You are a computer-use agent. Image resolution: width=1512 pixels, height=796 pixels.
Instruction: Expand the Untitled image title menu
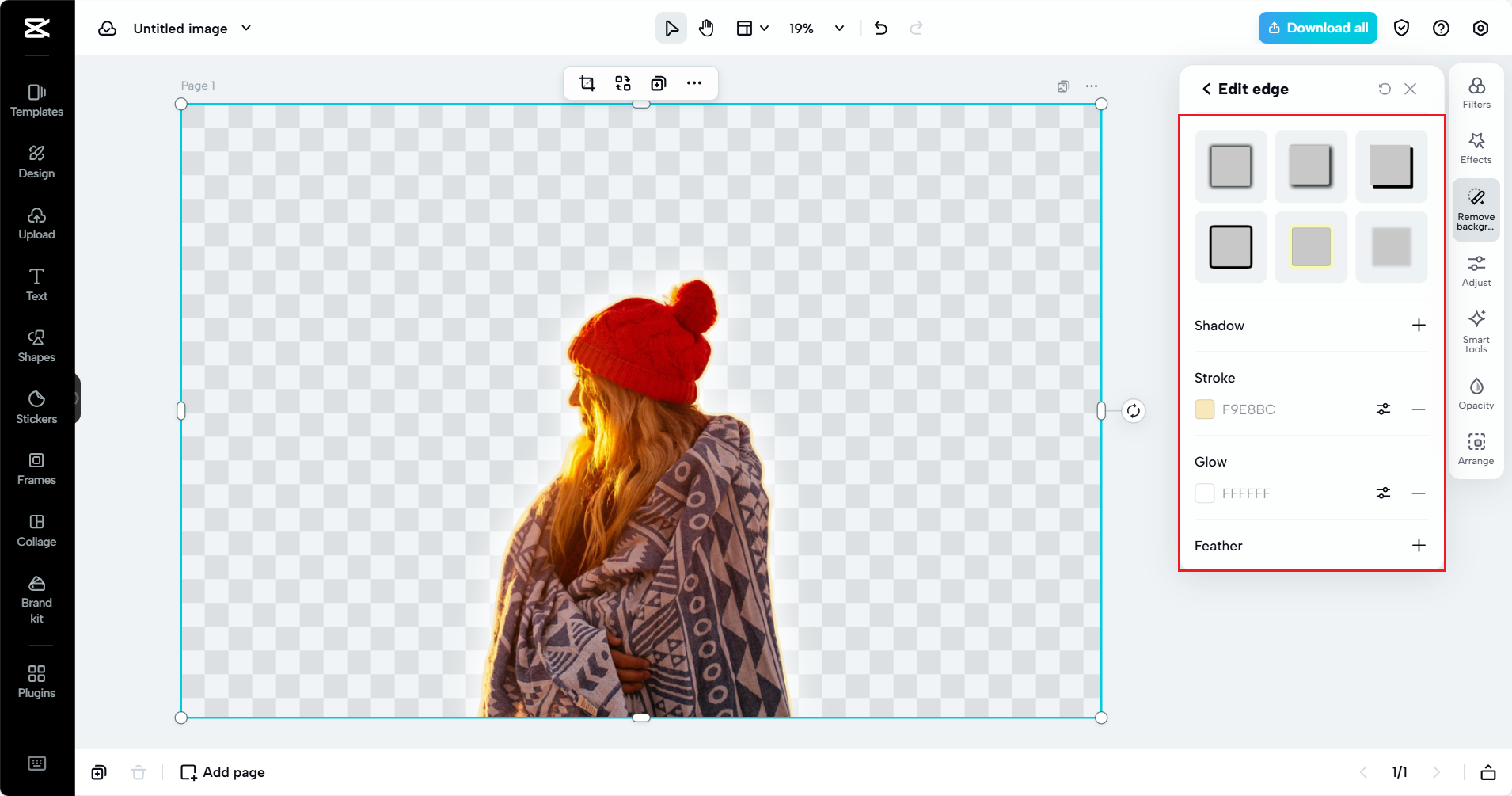245,28
